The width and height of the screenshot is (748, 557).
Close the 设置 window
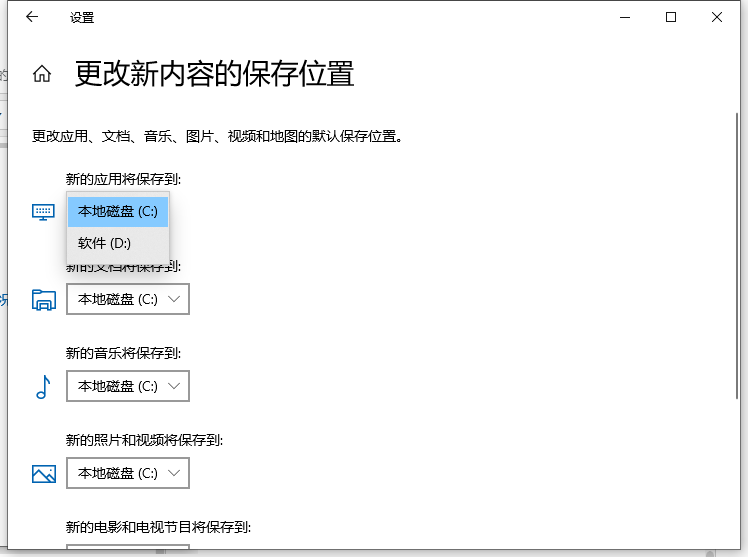click(717, 17)
